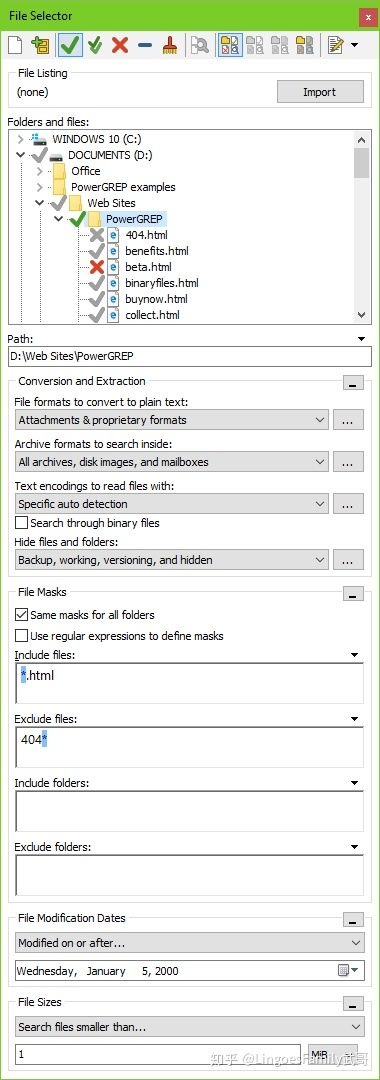Uncheck Same masks for all folders
Screen dimensions: 380x1080
click(22, 614)
